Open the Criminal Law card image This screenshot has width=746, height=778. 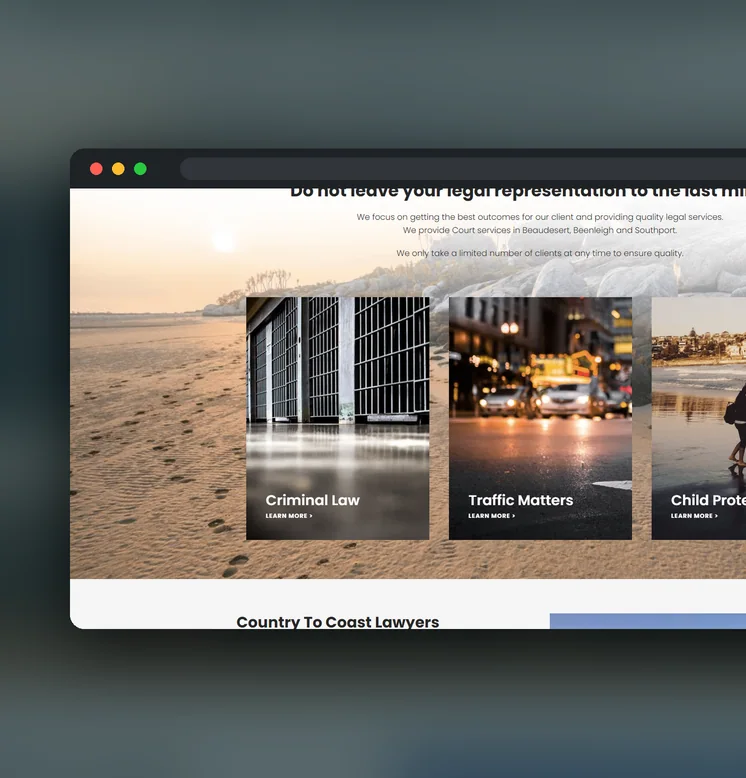pos(337,418)
